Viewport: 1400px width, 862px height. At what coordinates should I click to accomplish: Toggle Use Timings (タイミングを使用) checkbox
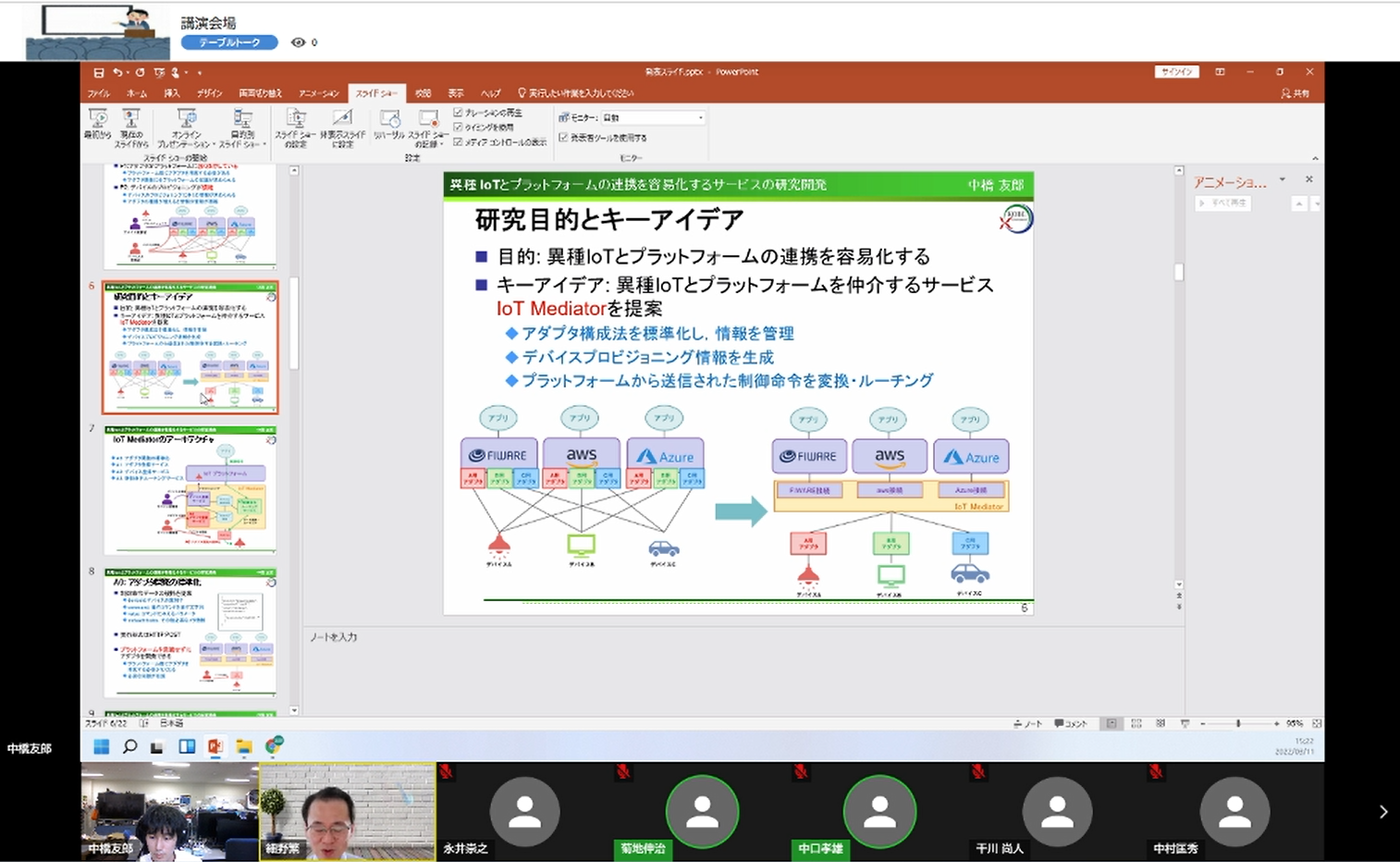pos(458,127)
